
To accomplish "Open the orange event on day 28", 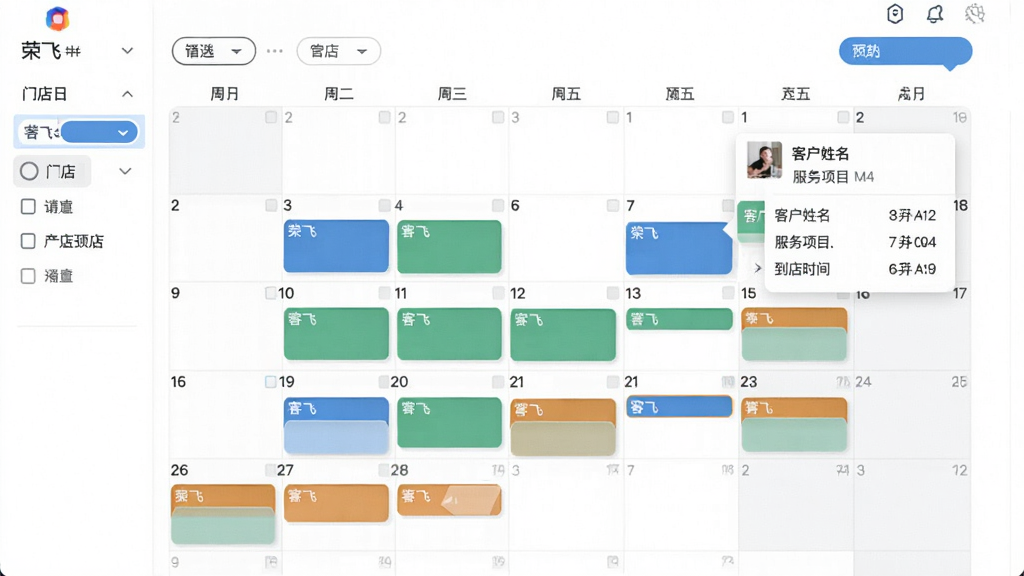I will 449,500.
